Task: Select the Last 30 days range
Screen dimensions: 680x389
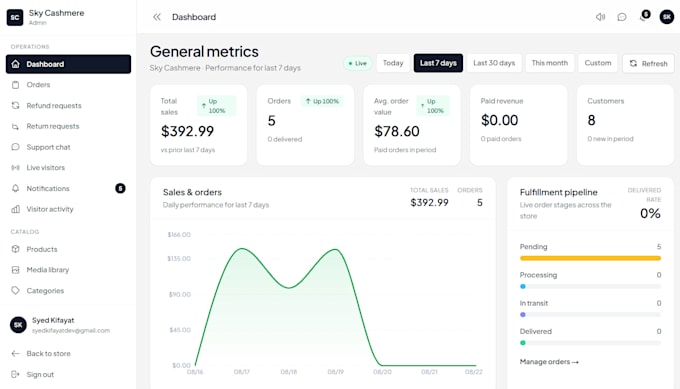Action: point(494,63)
